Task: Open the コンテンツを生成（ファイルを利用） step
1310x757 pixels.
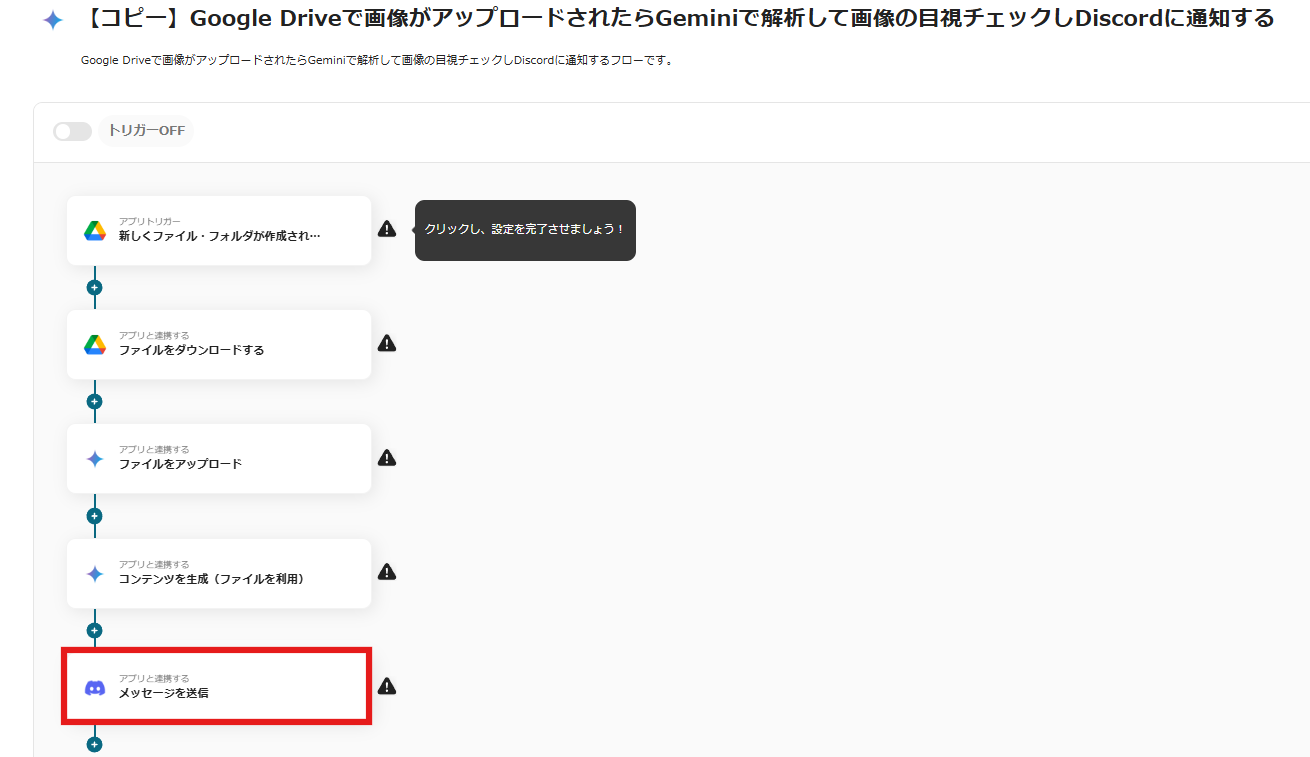Action: point(219,573)
